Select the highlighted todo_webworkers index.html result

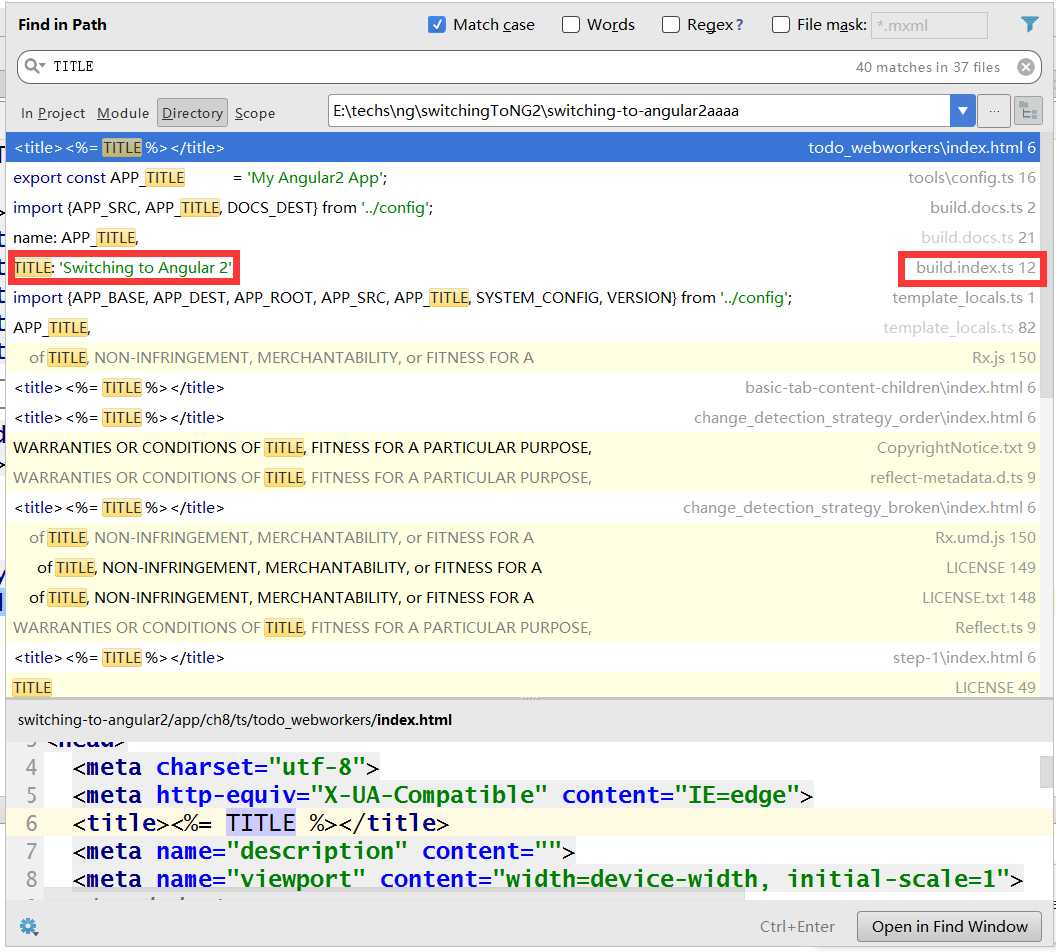[523, 147]
